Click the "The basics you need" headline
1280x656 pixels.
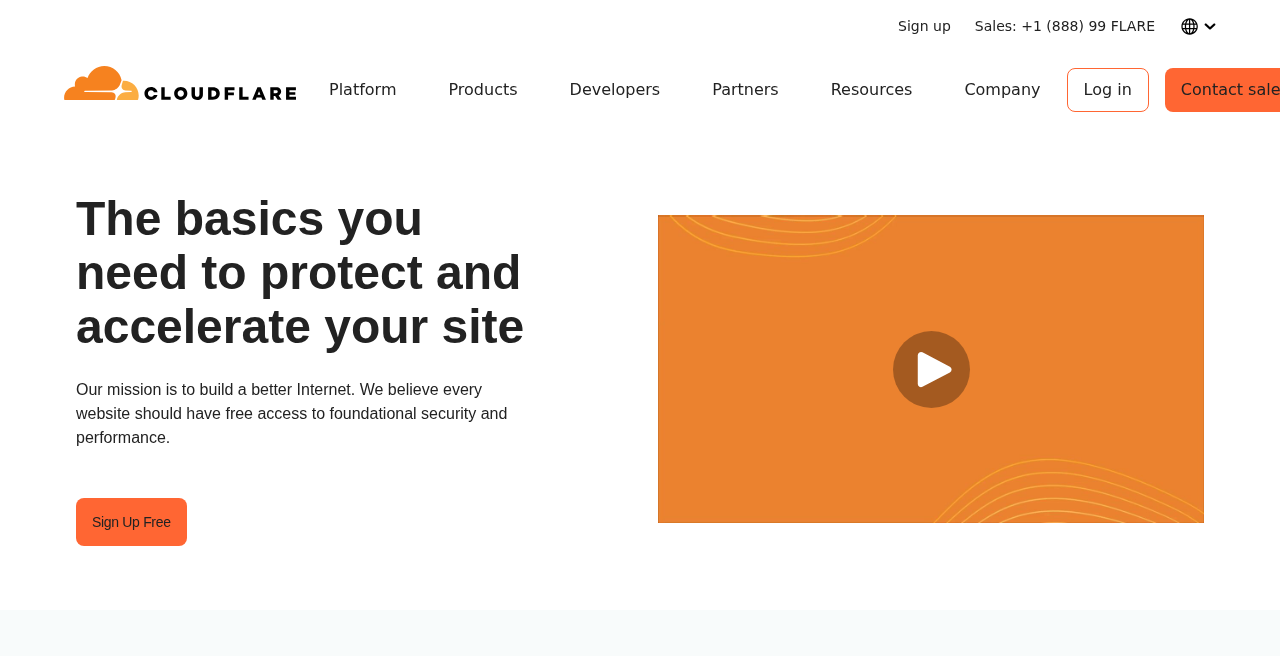point(300,272)
